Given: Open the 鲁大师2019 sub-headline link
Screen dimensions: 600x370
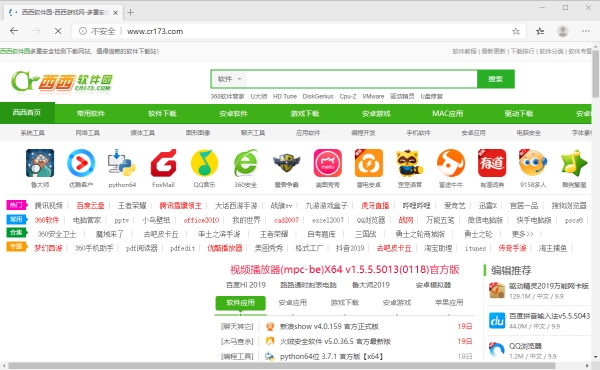Looking at the screenshot, I should point(371,285).
